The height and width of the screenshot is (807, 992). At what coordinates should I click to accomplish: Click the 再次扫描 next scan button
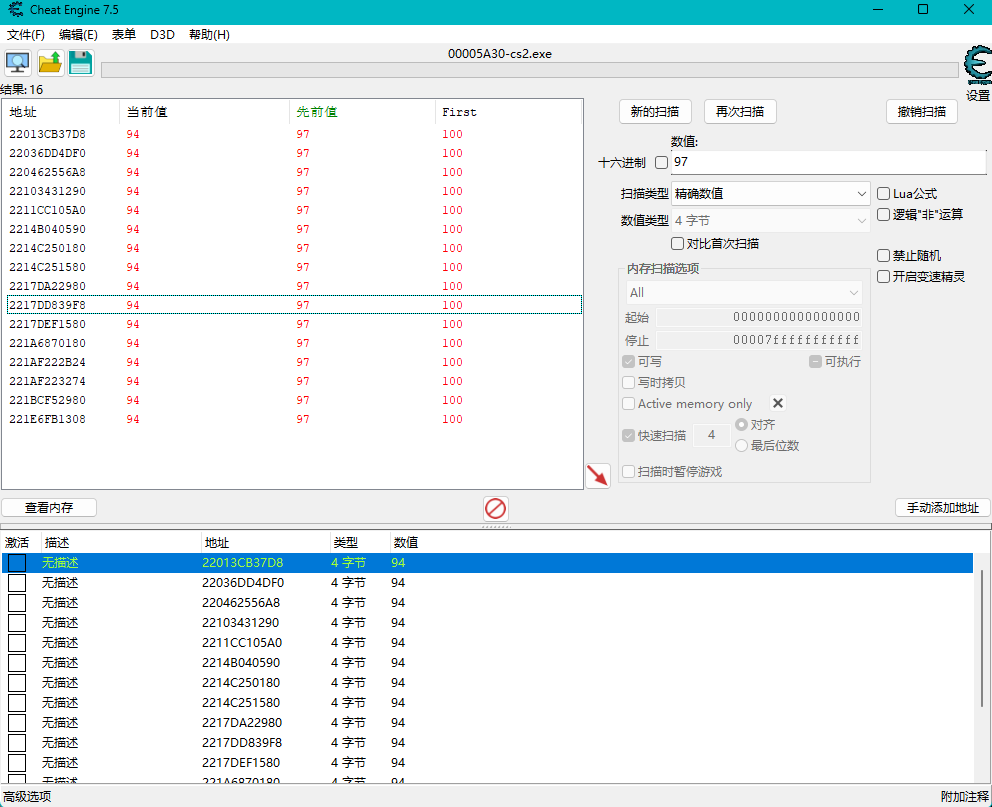(x=740, y=112)
